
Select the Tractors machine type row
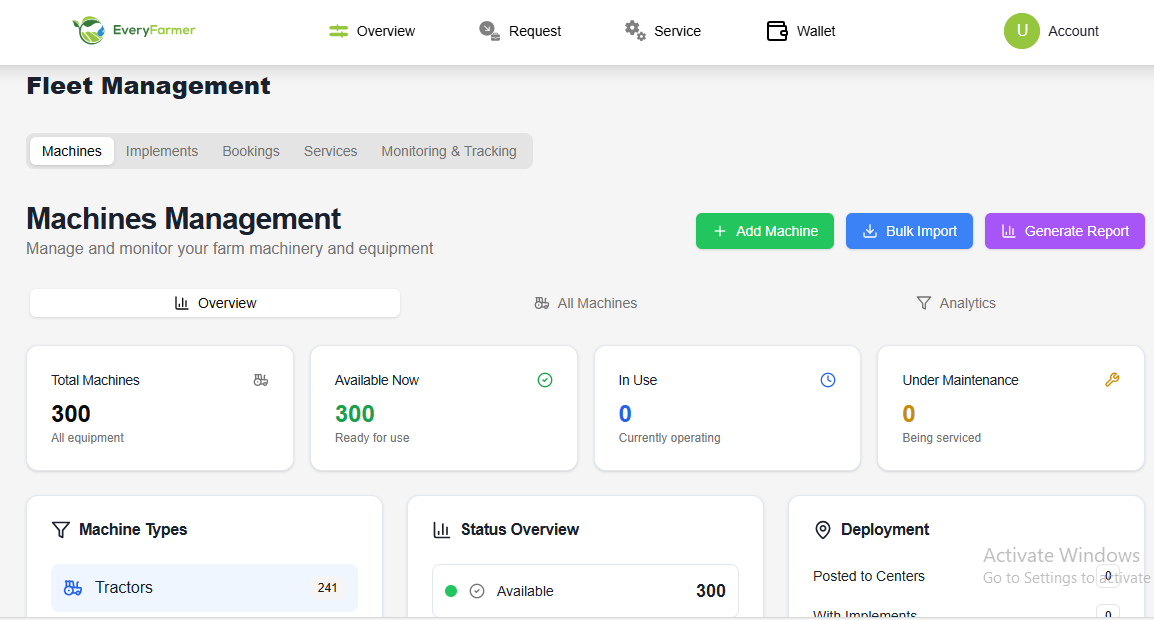205,588
